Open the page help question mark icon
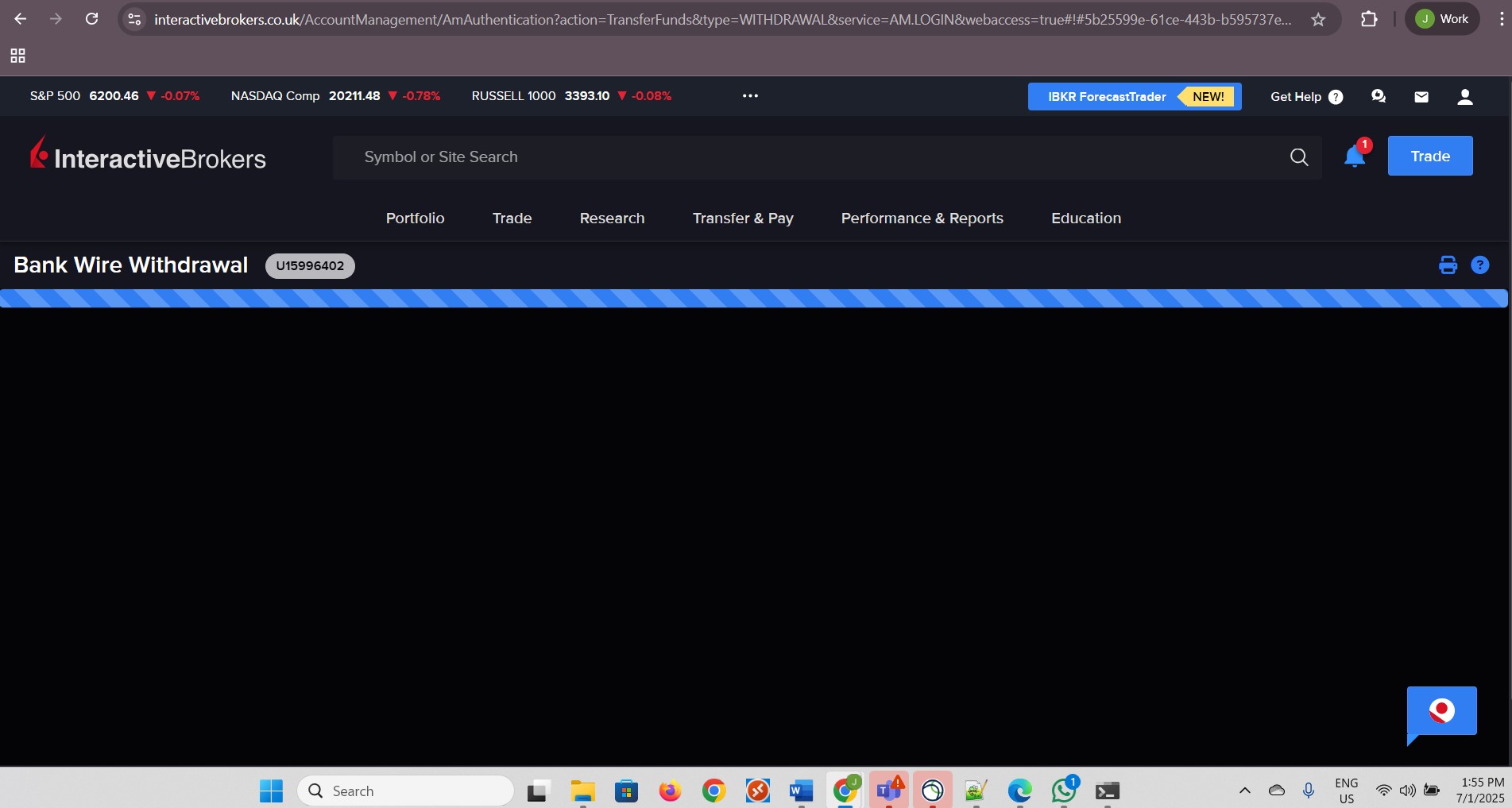 tap(1480, 265)
